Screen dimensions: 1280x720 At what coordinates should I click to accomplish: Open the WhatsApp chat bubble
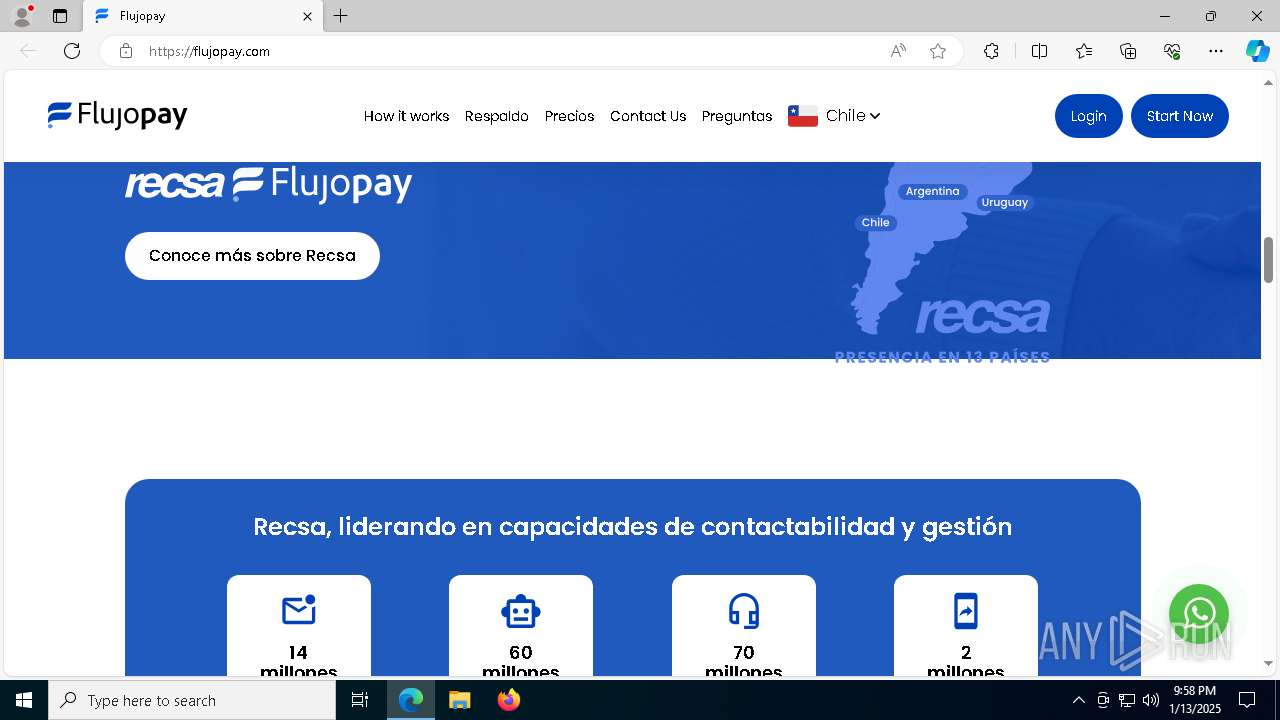click(x=1199, y=614)
